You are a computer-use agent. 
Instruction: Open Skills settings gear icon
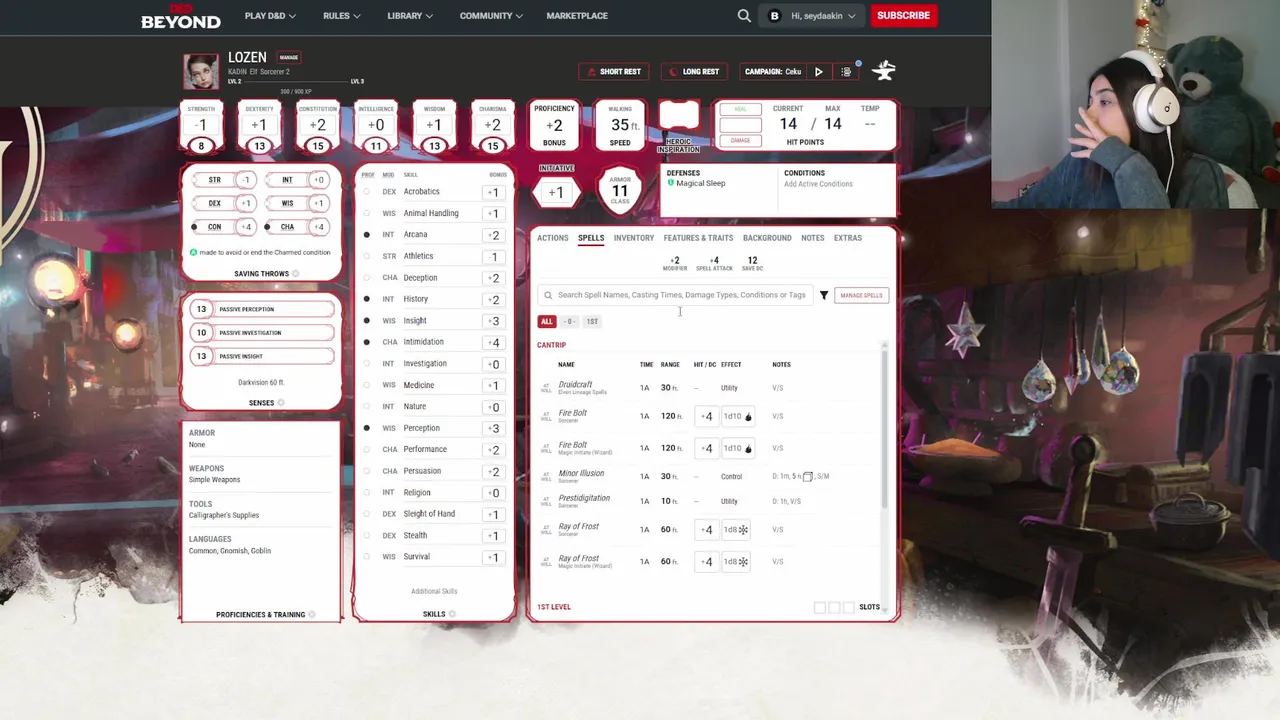pos(452,614)
